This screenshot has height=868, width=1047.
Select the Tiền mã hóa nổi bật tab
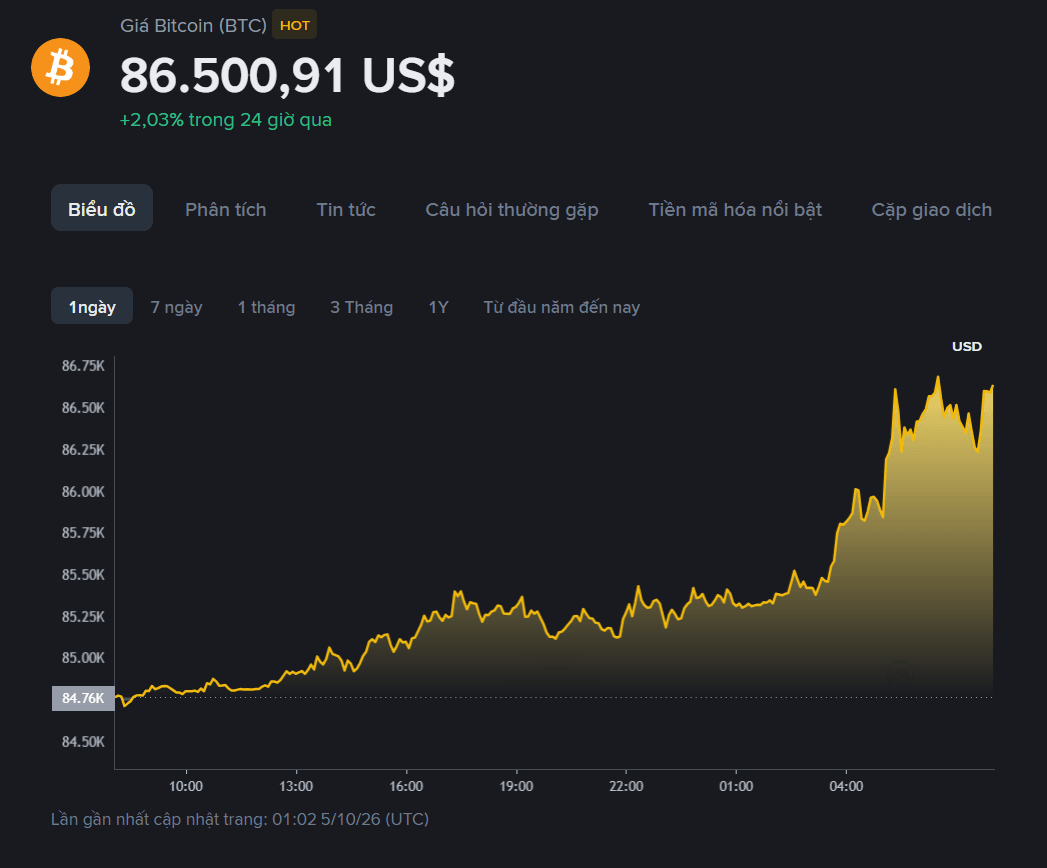point(735,210)
